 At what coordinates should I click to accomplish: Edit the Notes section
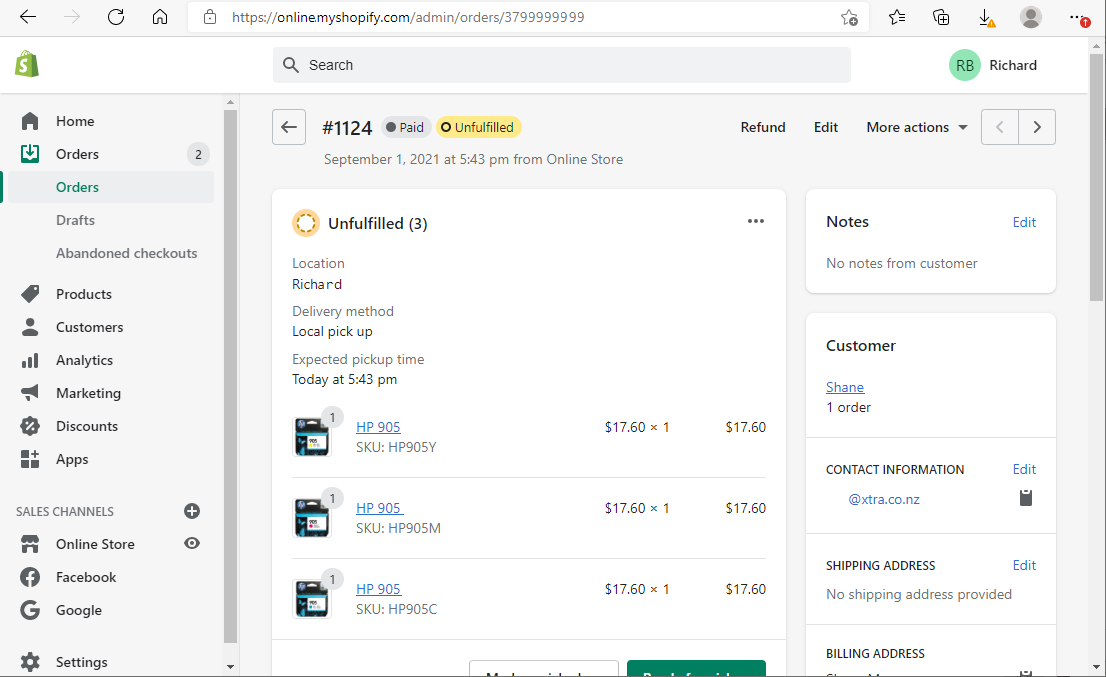tap(1024, 222)
